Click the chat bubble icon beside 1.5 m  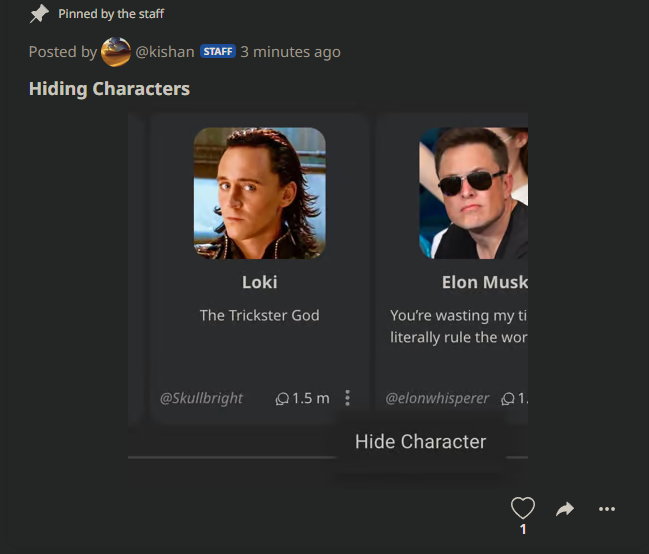pos(282,399)
